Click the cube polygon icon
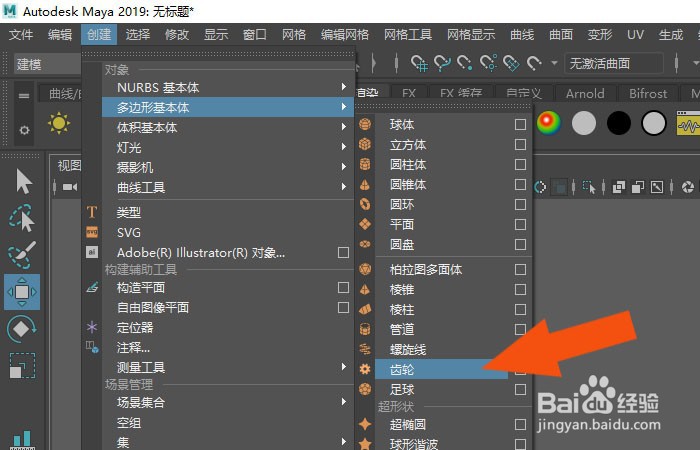 (x=365, y=144)
